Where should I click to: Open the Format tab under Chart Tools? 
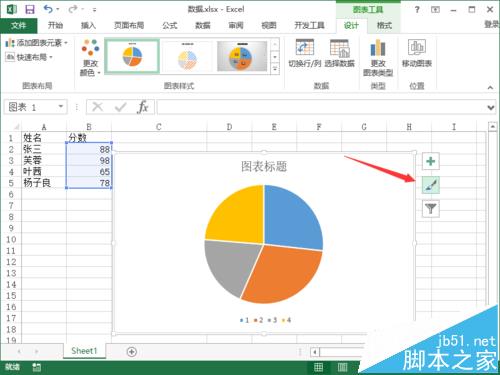[x=384, y=25]
